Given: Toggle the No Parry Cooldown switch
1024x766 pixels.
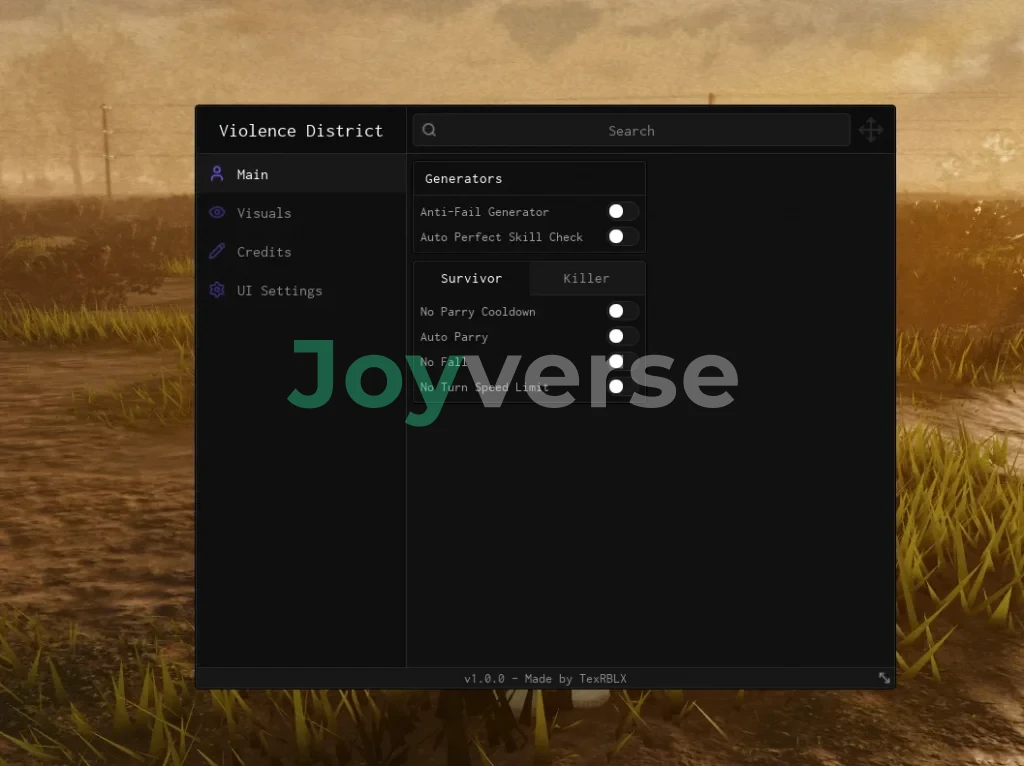Looking at the screenshot, I should click(x=622, y=311).
